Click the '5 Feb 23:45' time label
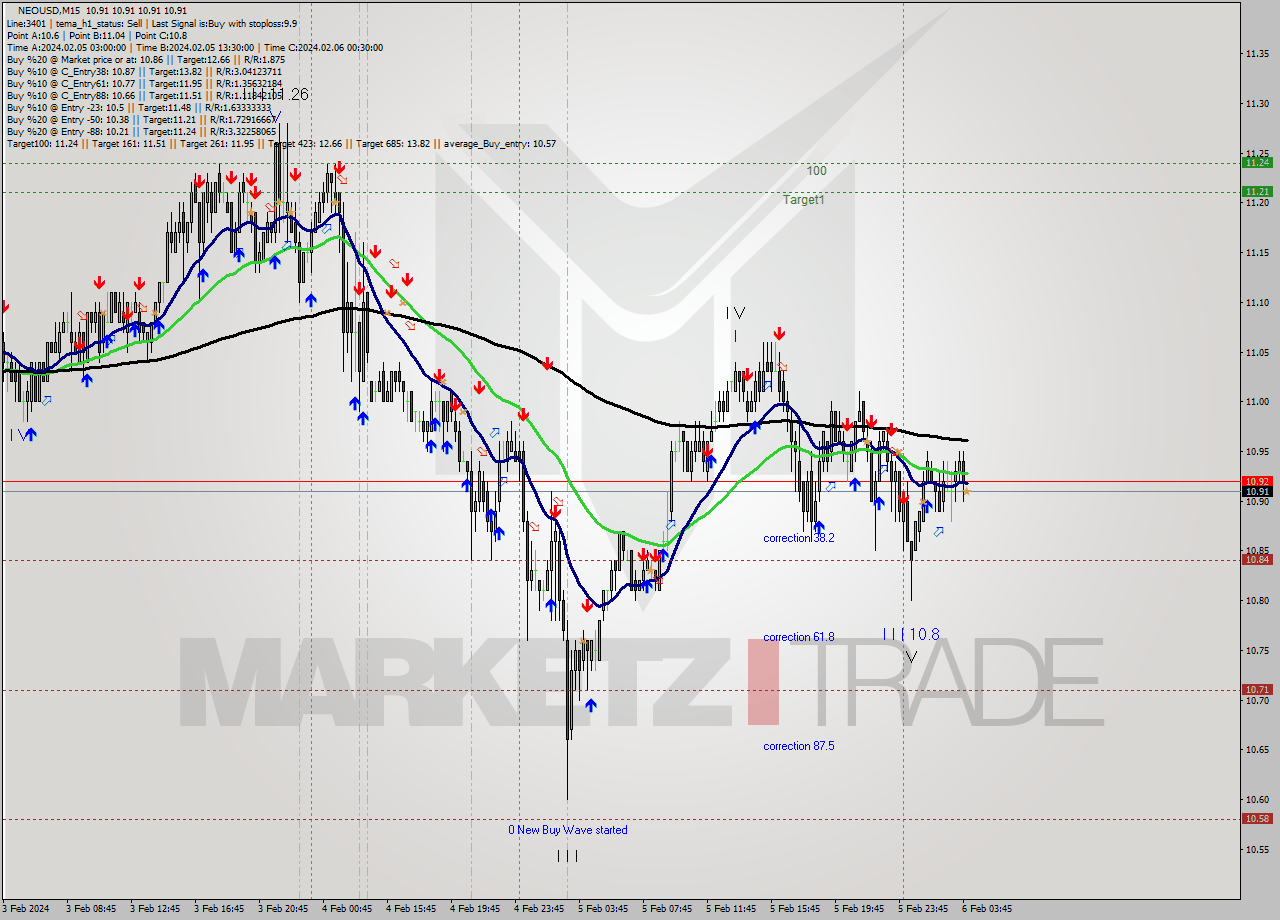The height and width of the screenshot is (920, 1280). 921,909
